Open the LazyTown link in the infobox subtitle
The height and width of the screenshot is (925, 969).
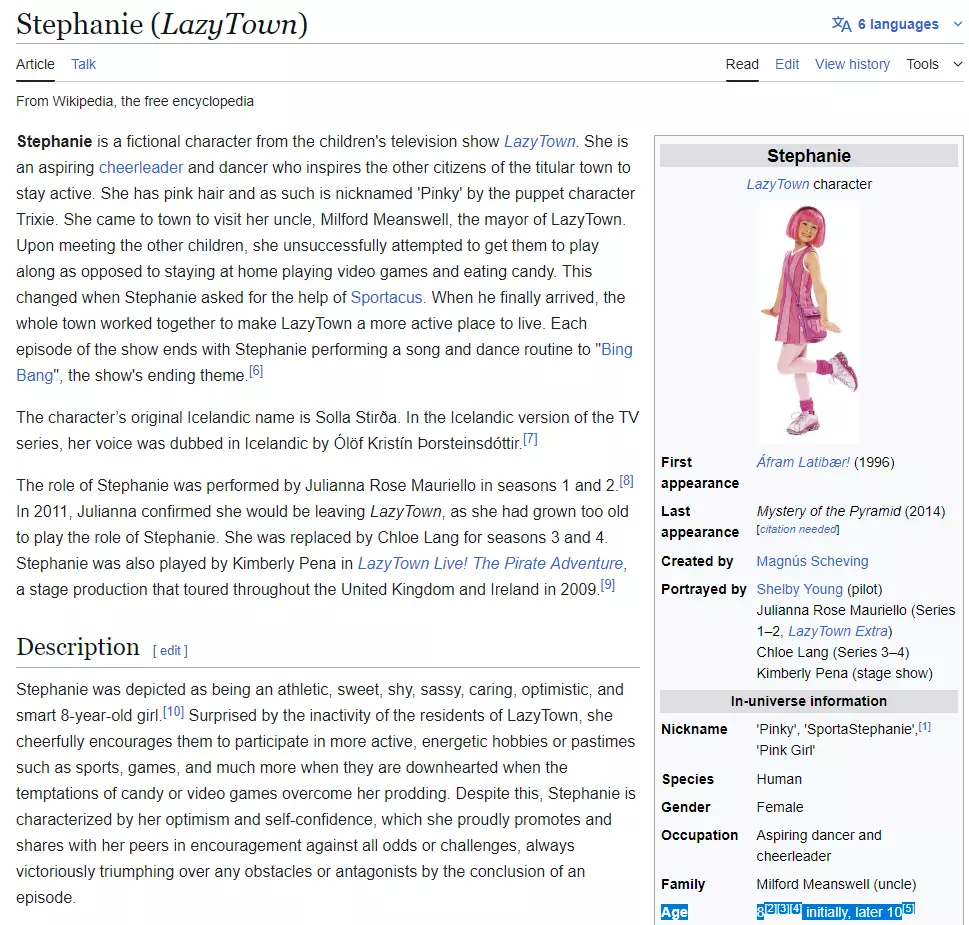click(777, 184)
